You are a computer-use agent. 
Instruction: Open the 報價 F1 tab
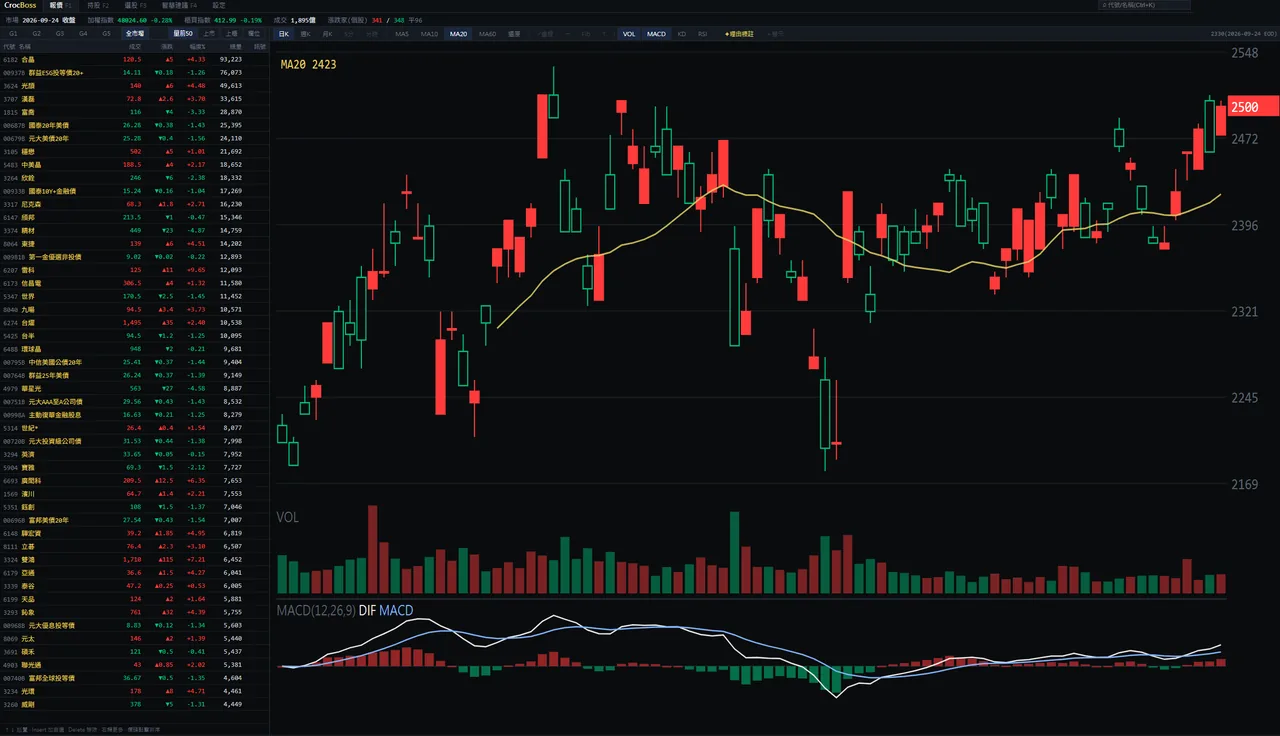click(x=61, y=5)
